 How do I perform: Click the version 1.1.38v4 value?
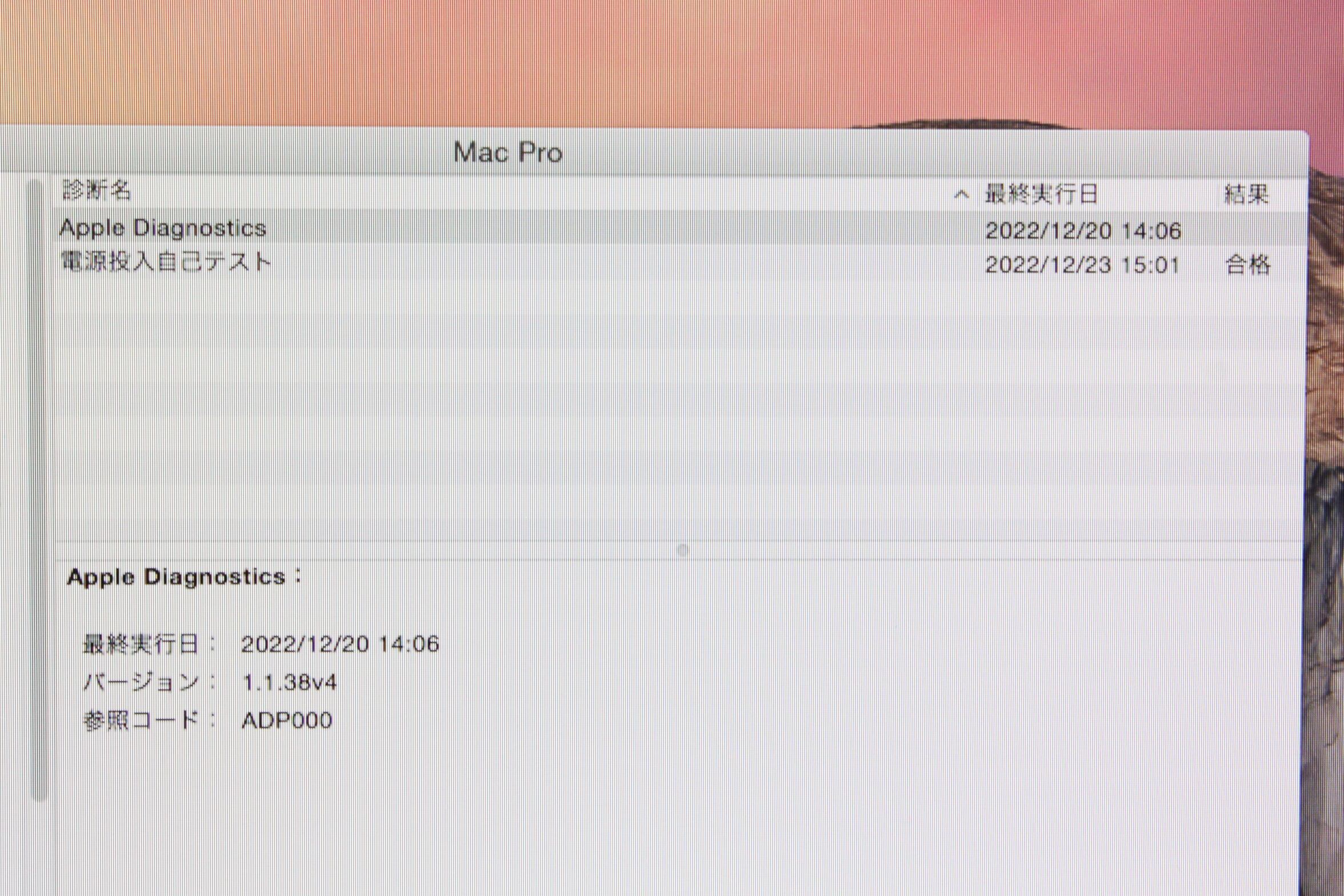pos(290,682)
